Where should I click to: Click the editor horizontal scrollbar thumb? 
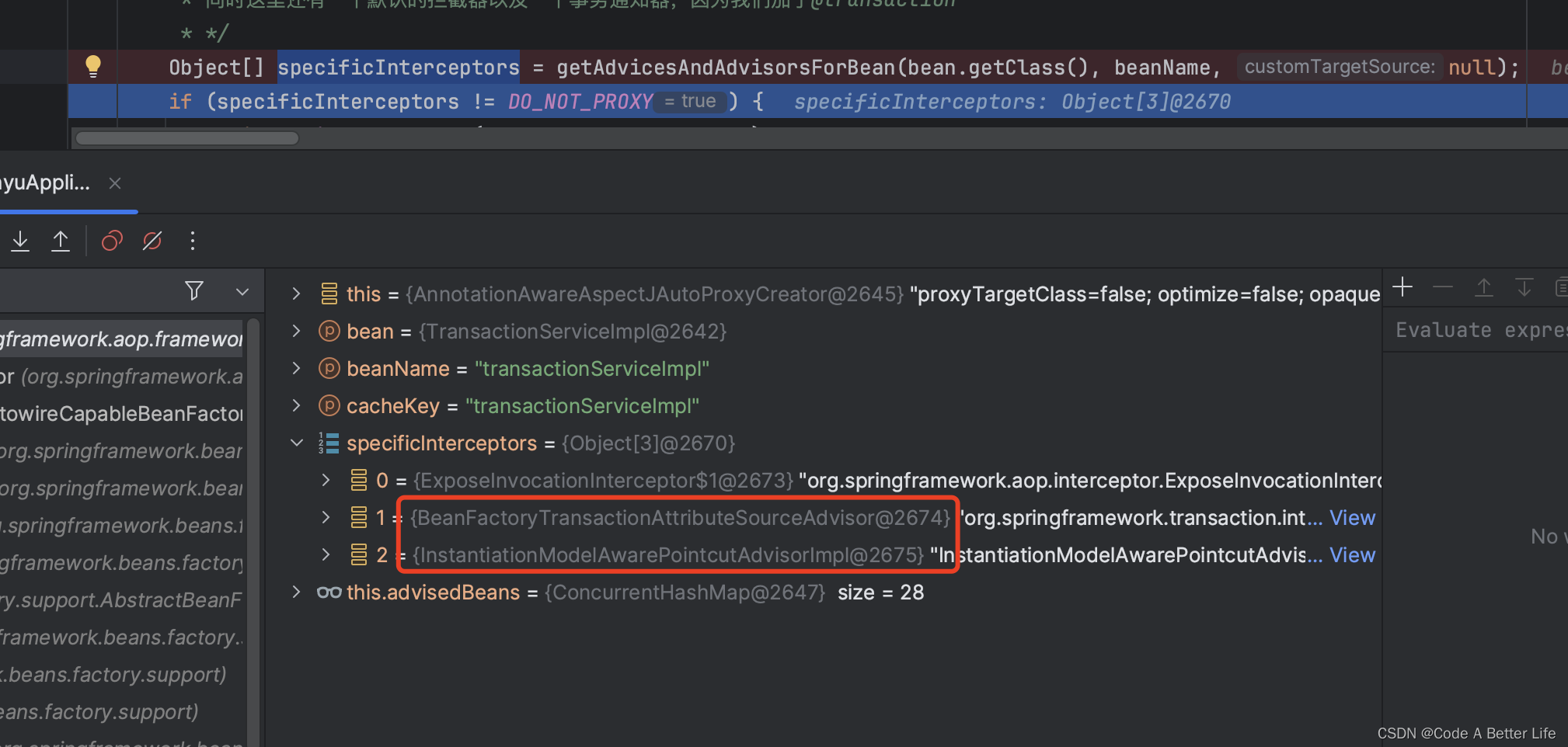187,138
